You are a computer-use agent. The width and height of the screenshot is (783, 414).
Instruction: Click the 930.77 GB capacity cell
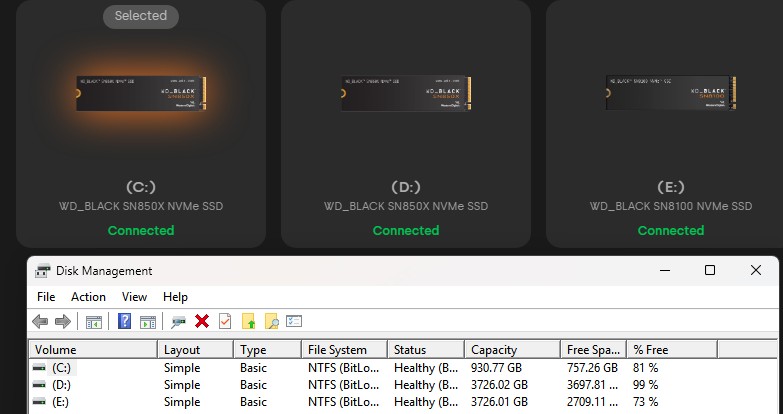pos(496,368)
